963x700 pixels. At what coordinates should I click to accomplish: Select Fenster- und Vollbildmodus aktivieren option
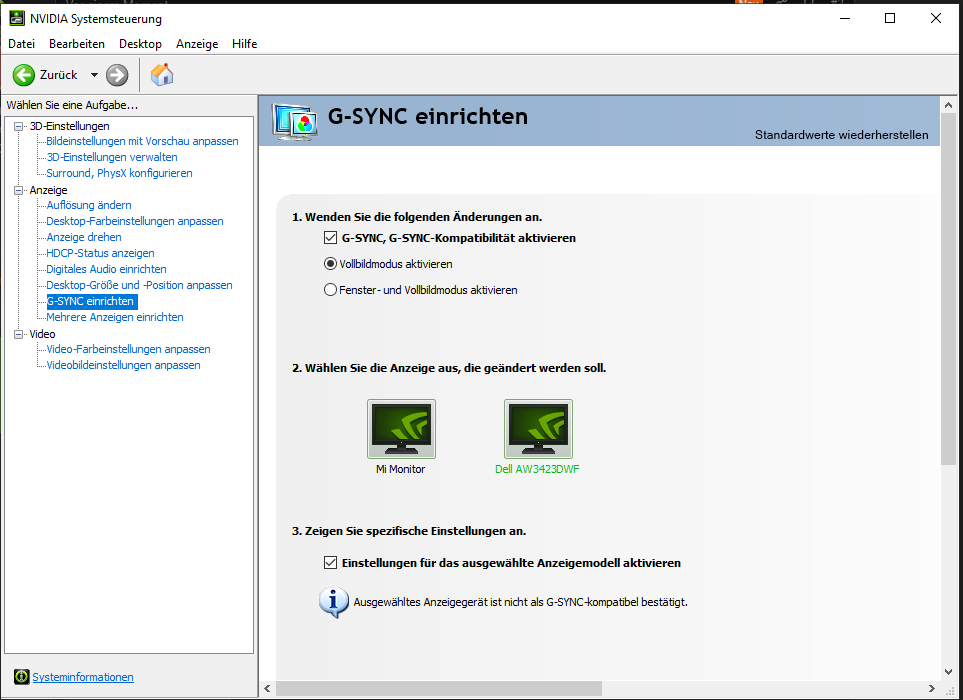pos(330,290)
